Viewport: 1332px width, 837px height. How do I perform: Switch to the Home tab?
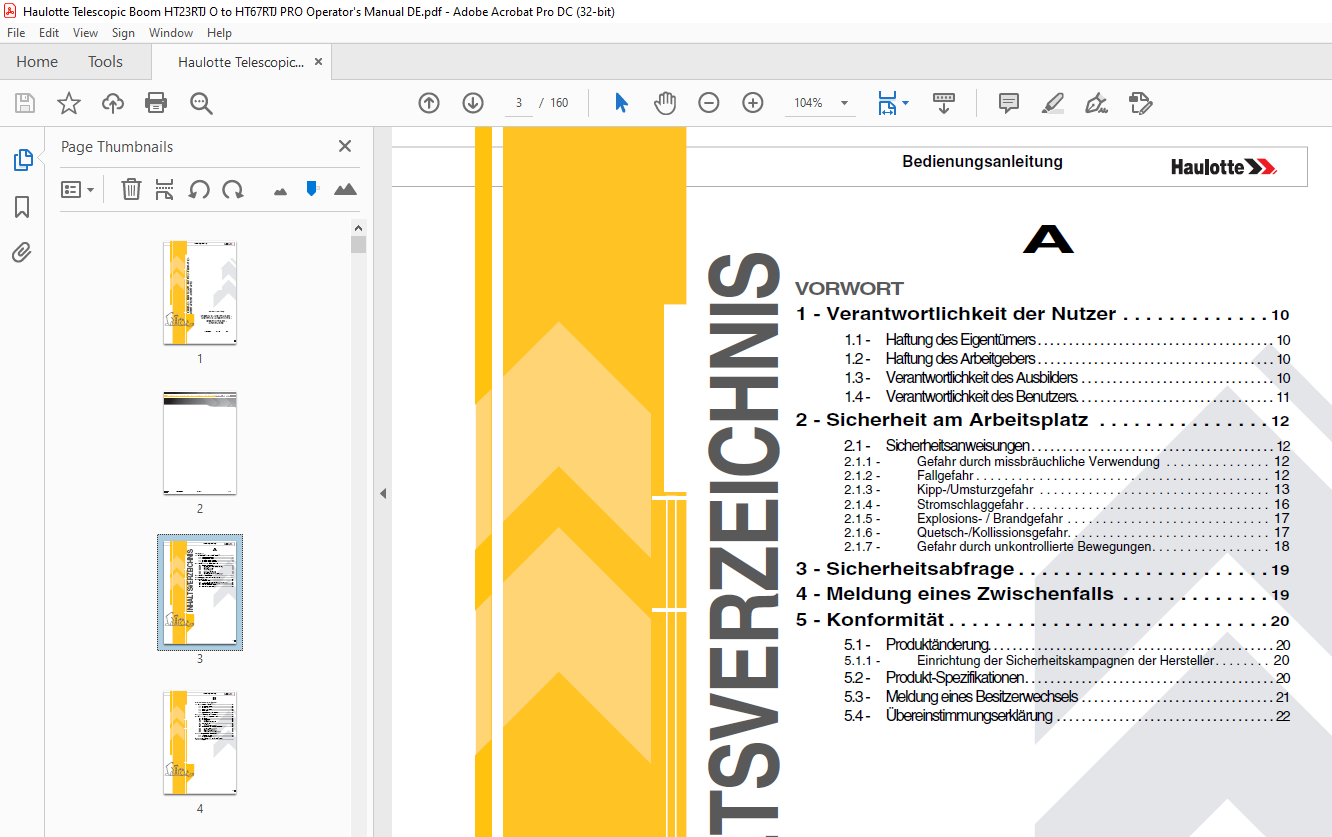pyautogui.click(x=37, y=62)
